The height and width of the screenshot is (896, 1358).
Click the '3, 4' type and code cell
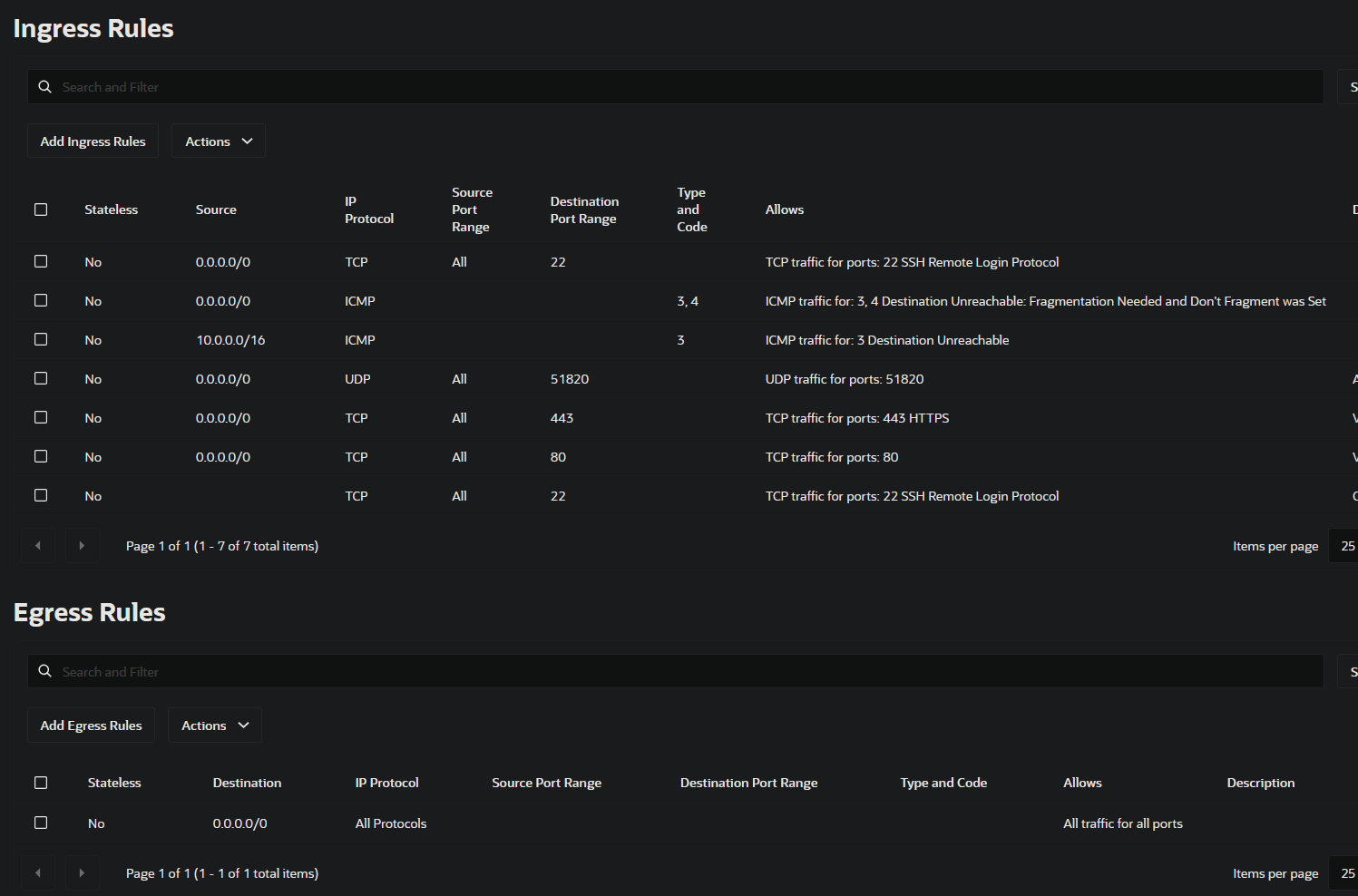pyautogui.click(x=688, y=301)
